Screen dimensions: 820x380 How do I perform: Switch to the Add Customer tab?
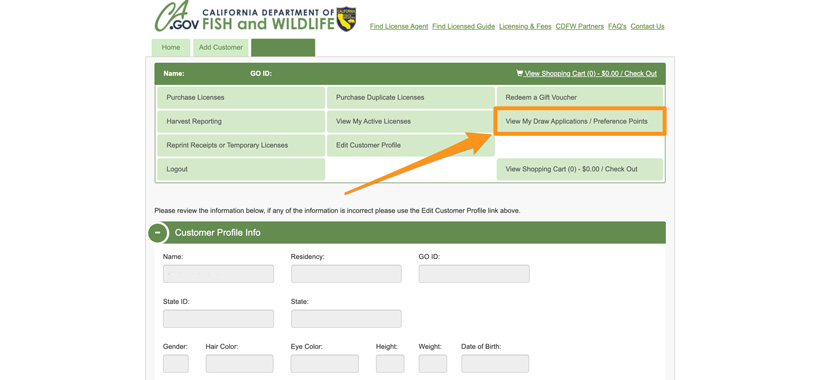coord(221,47)
